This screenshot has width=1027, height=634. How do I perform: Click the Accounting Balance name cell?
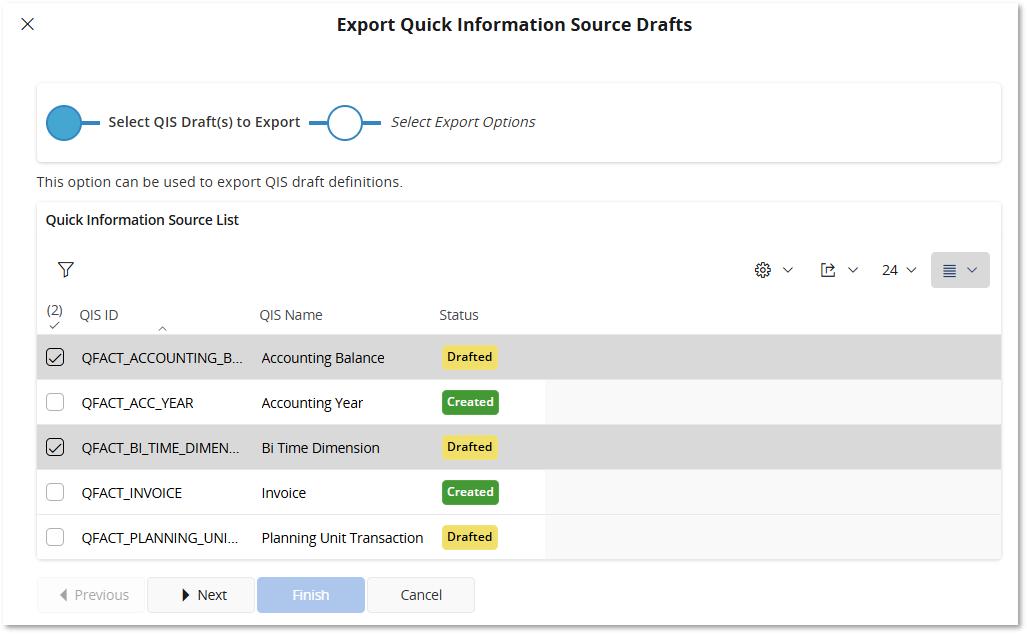[x=323, y=358]
